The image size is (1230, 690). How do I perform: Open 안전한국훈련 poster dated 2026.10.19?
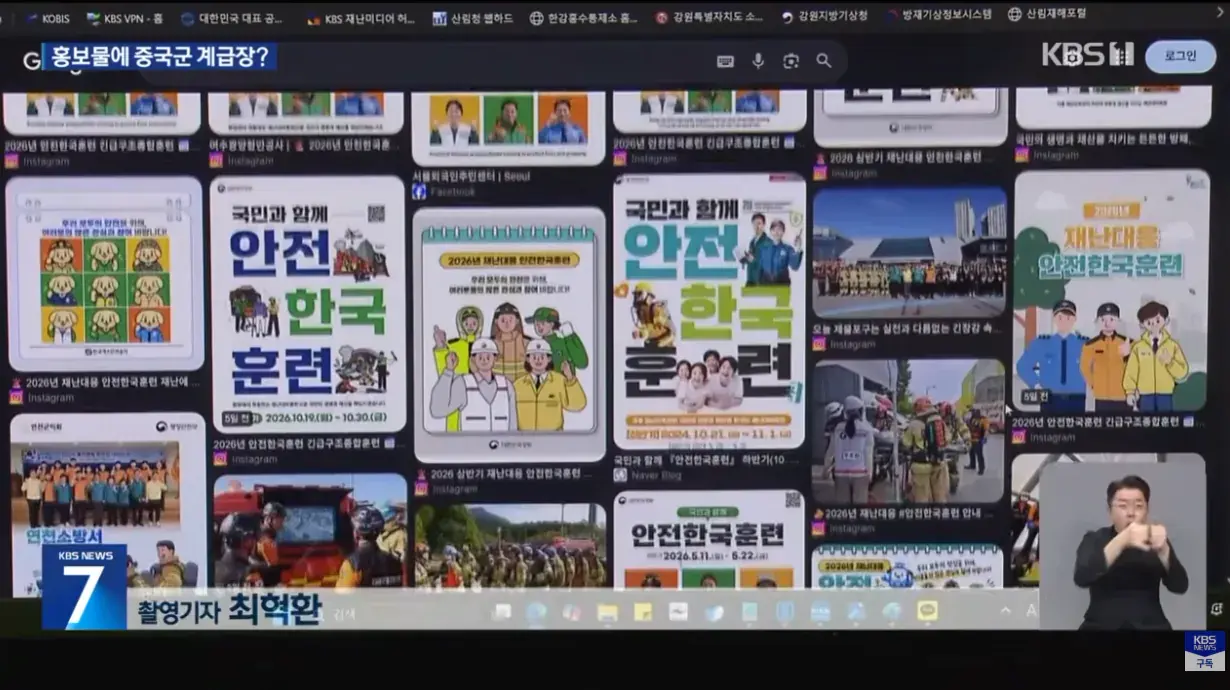[x=308, y=304]
